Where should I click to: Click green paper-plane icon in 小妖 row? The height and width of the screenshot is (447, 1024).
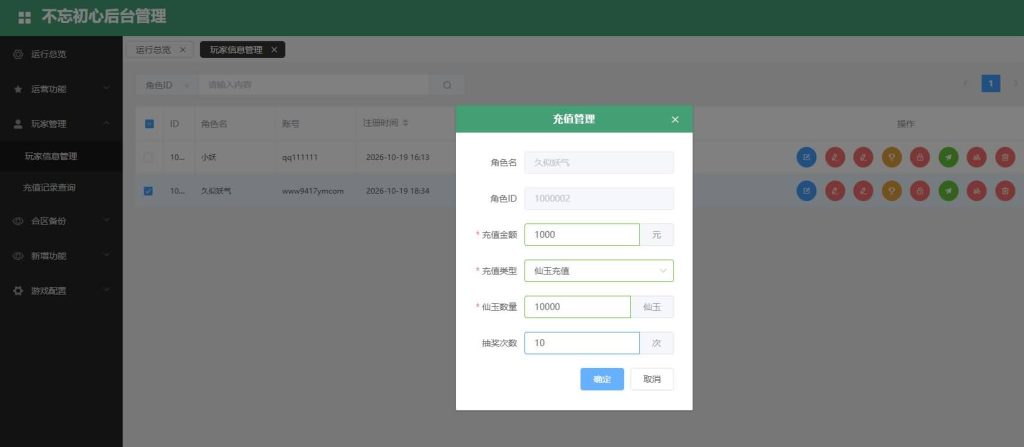948,157
